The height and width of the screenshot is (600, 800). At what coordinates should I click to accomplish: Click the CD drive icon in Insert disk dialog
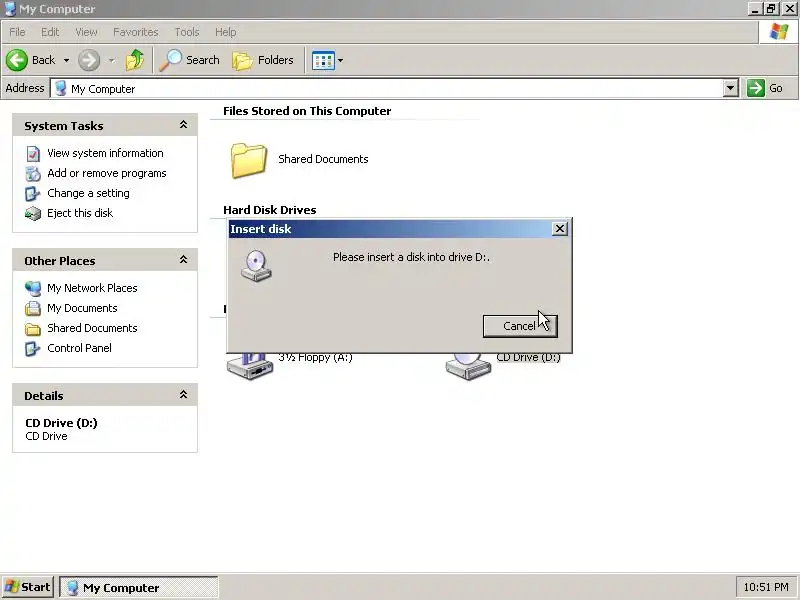coord(256,266)
